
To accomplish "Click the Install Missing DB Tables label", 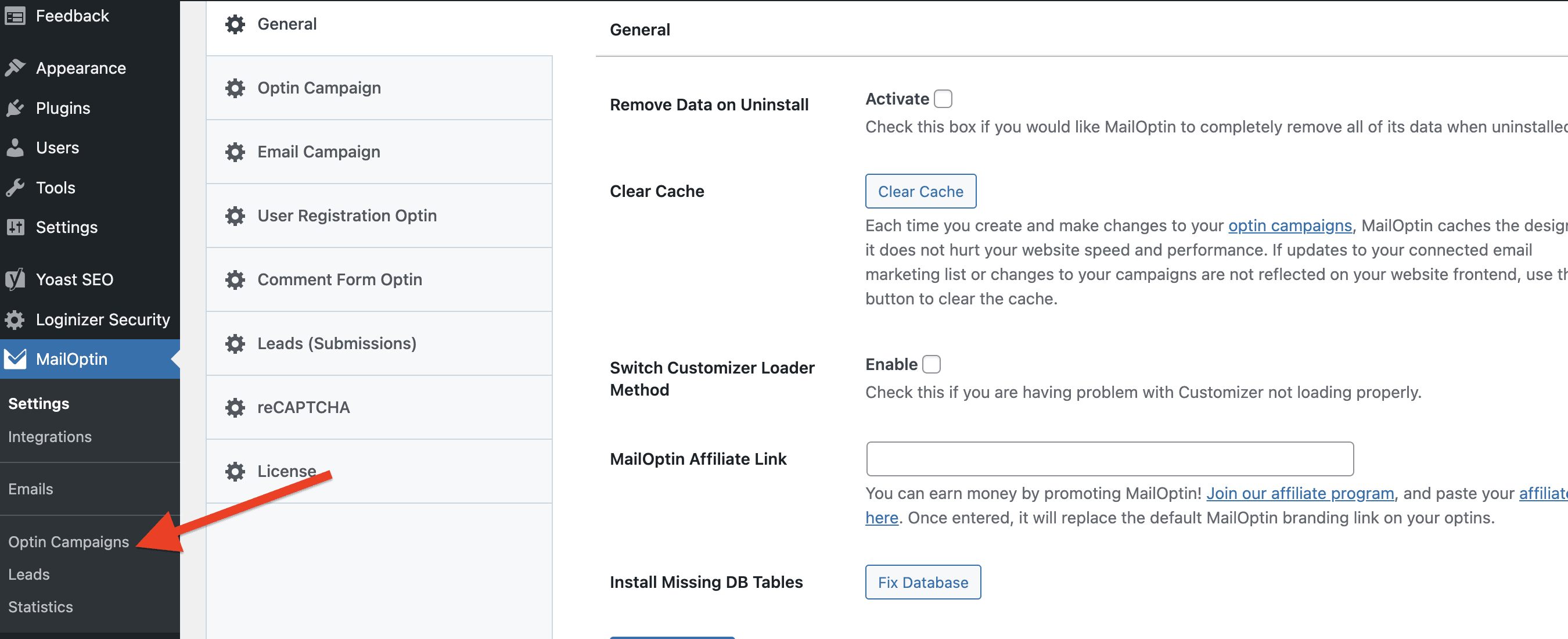I will pos(706,582).
